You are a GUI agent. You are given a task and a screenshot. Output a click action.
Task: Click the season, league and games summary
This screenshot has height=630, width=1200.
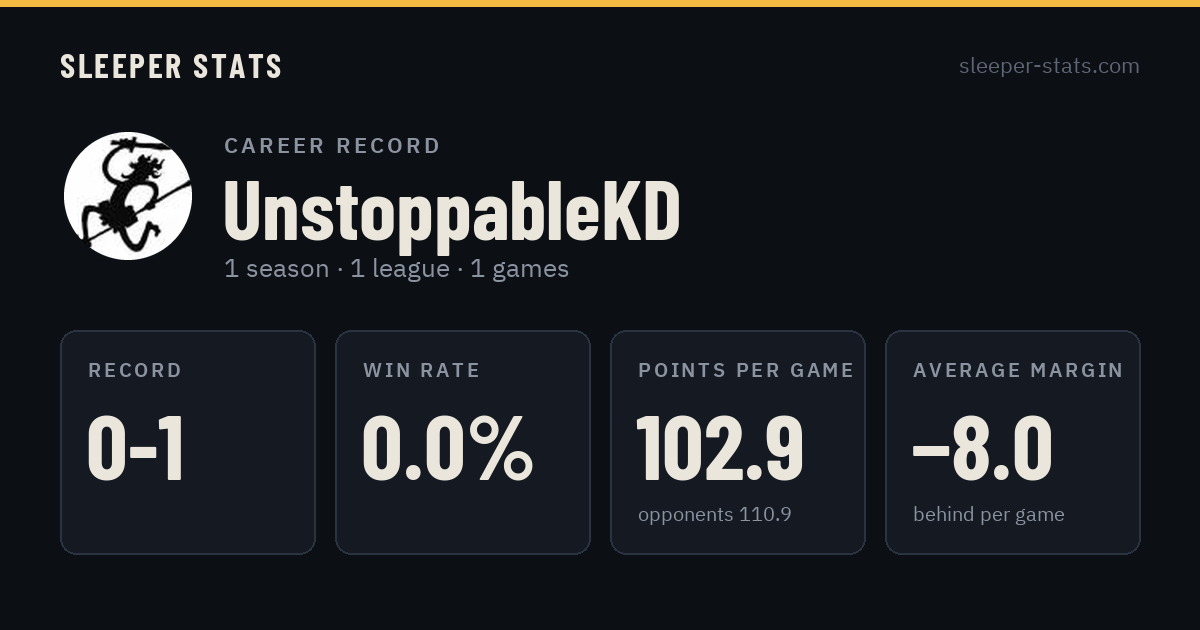point(396,269)
